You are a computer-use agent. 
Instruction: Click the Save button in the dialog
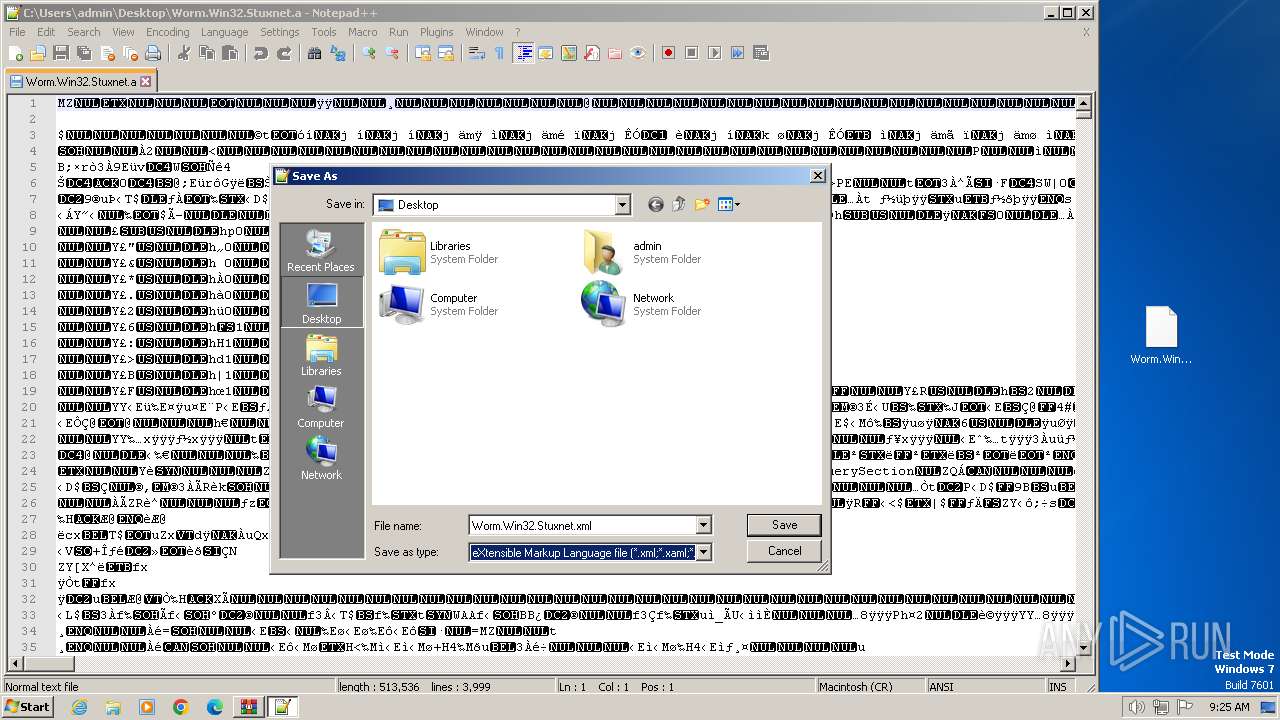pyautogui.click(x=784, y=525)
